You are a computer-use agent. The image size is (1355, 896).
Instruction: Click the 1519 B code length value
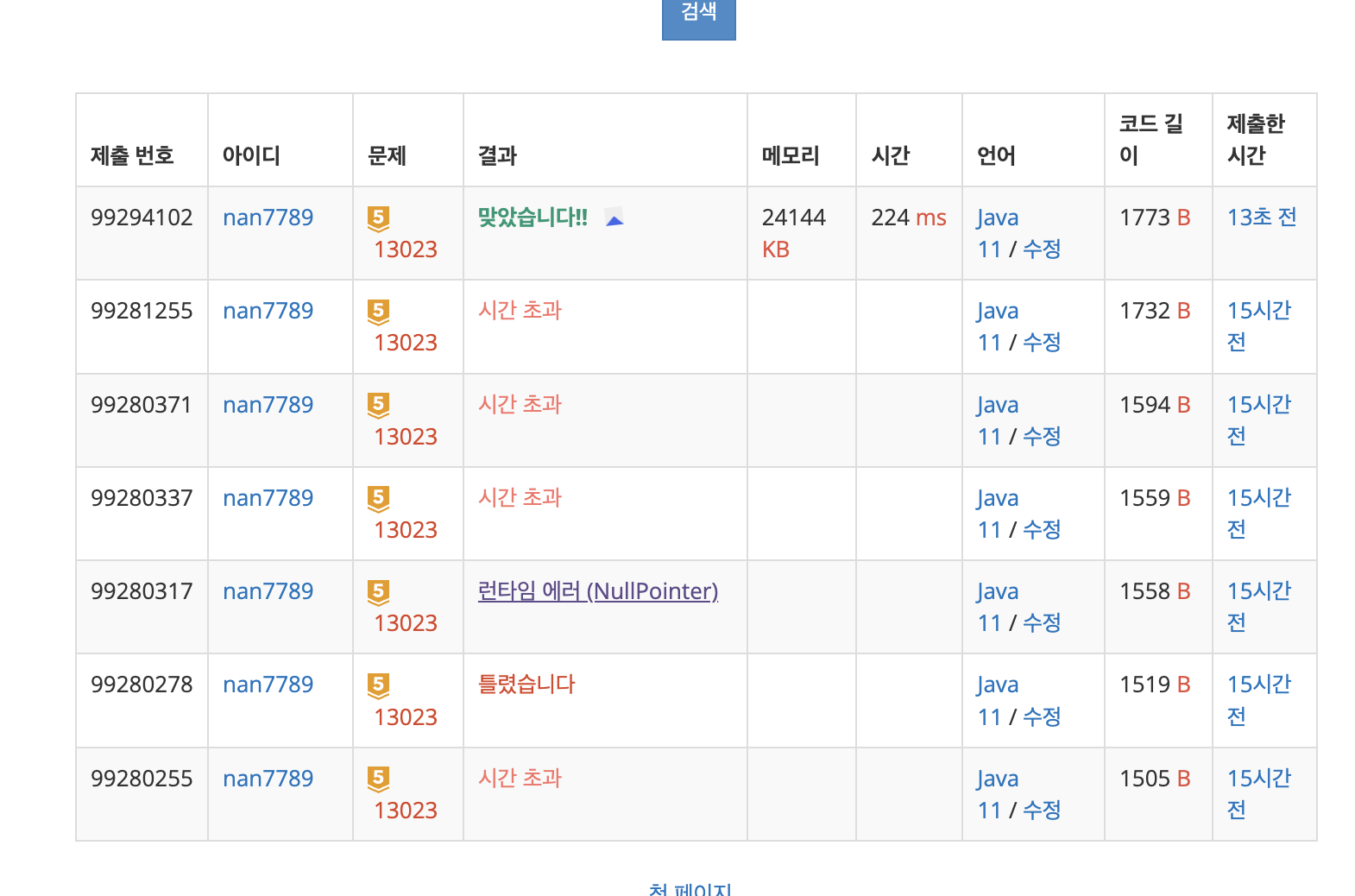pyautogui.click(x=1155, y=685)
